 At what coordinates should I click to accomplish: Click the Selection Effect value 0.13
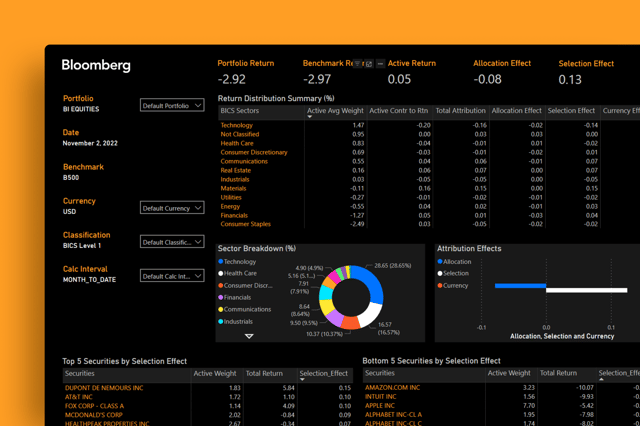(570, 80)
